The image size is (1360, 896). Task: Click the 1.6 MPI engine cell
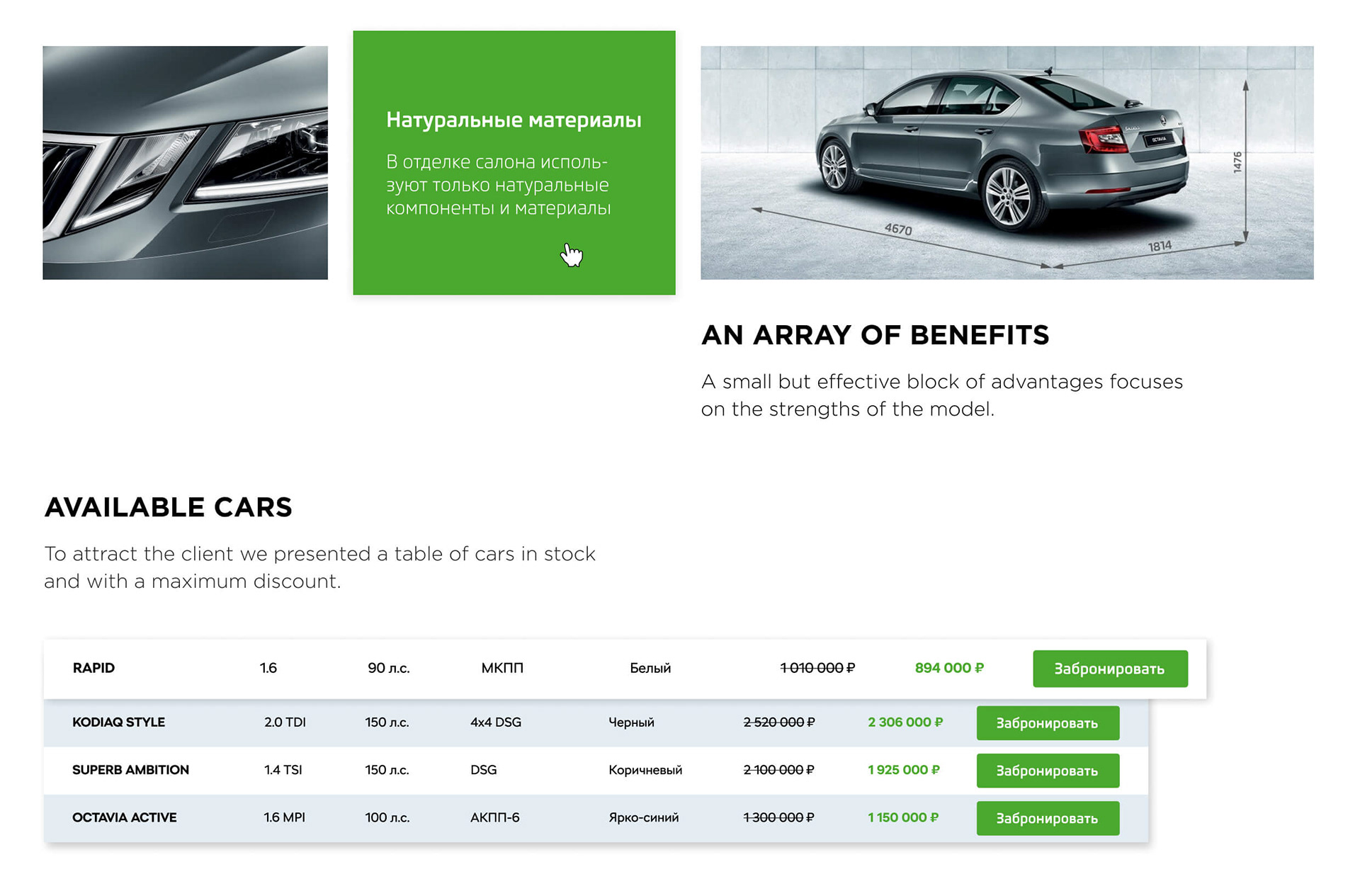click(x=284, y=817)
